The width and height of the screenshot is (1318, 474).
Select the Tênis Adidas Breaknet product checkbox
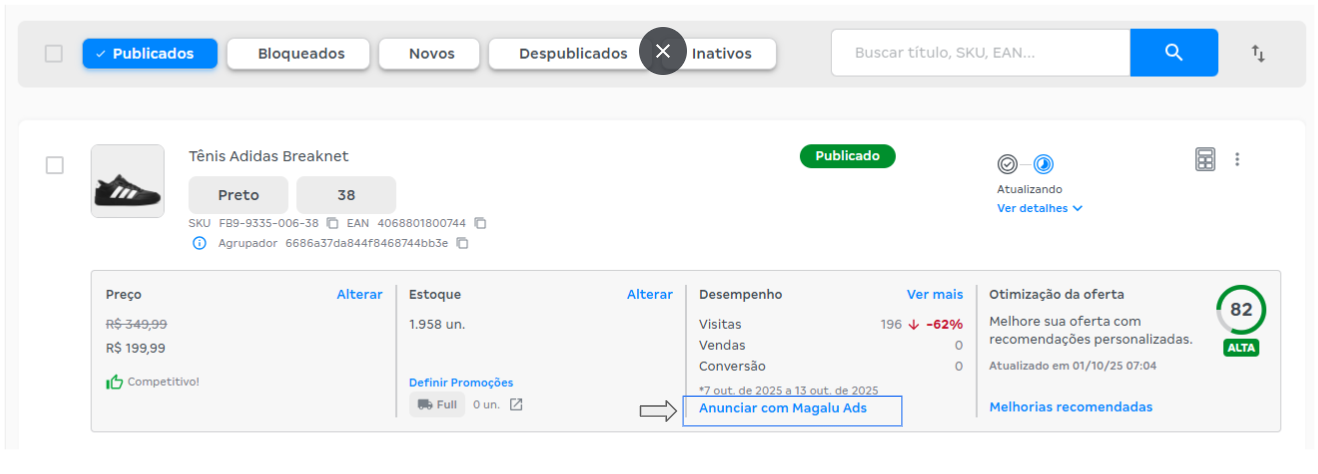tap(55, 165)
